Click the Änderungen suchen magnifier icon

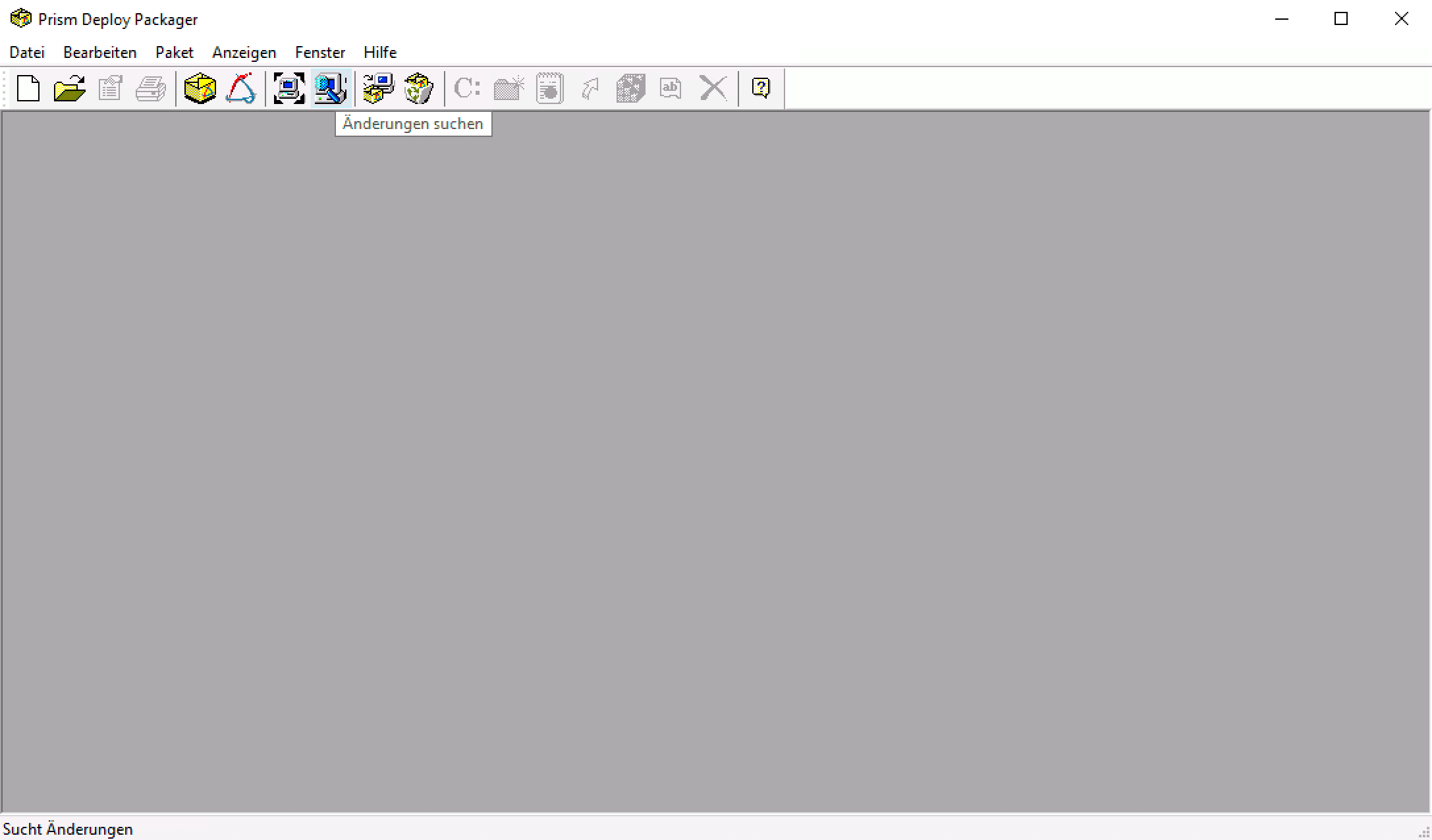pos(330,88)
